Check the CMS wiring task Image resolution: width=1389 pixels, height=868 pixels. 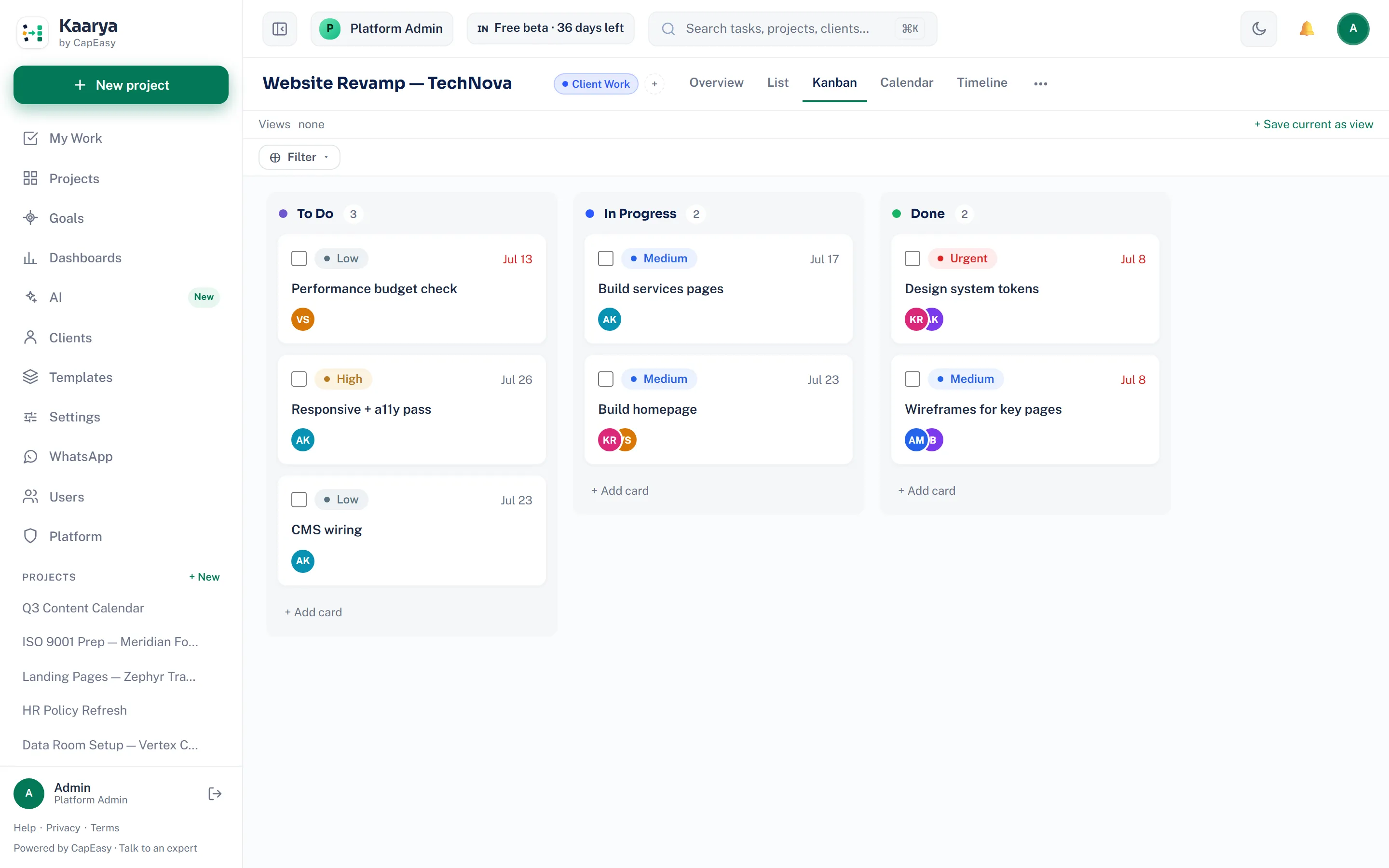point(299,500)
